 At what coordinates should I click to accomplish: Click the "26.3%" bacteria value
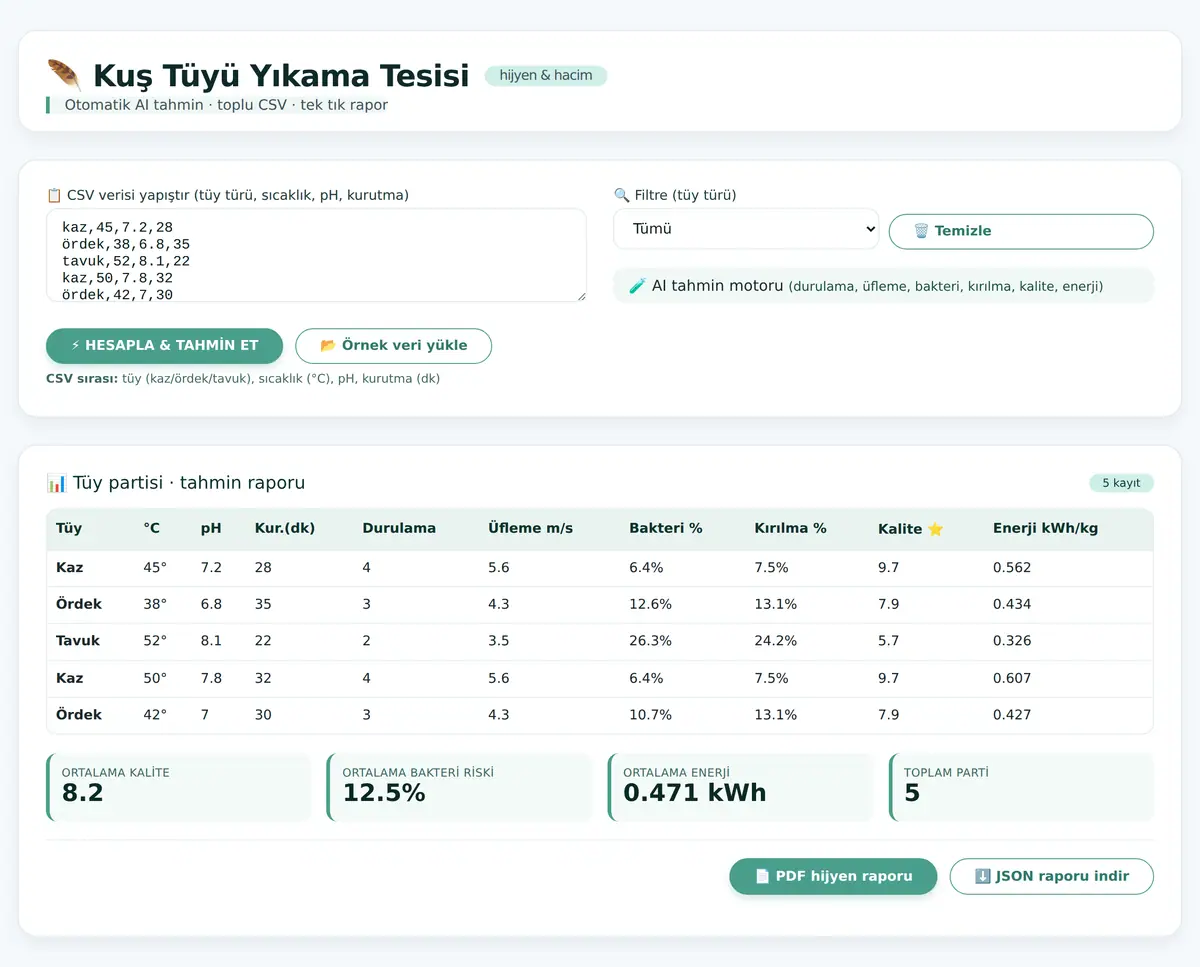tap(650, 641)
